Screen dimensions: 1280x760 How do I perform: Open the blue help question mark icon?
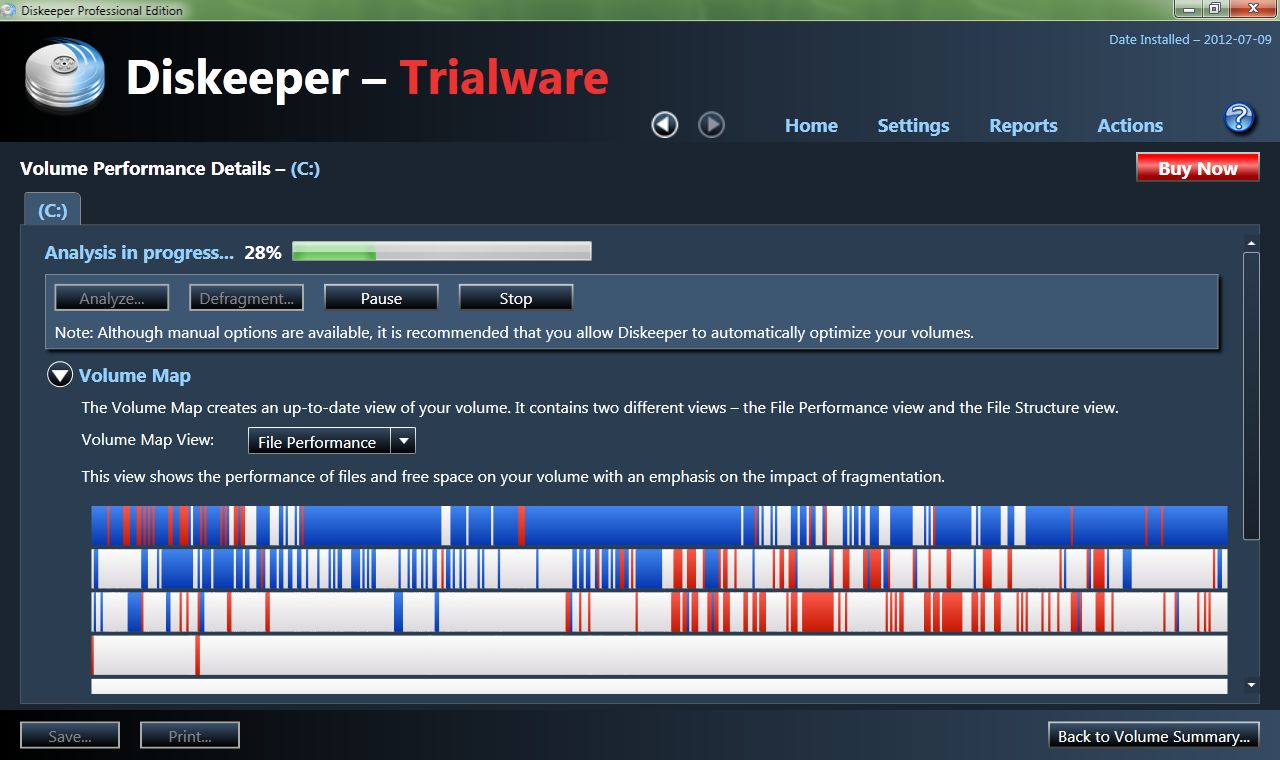(1239, 118)
